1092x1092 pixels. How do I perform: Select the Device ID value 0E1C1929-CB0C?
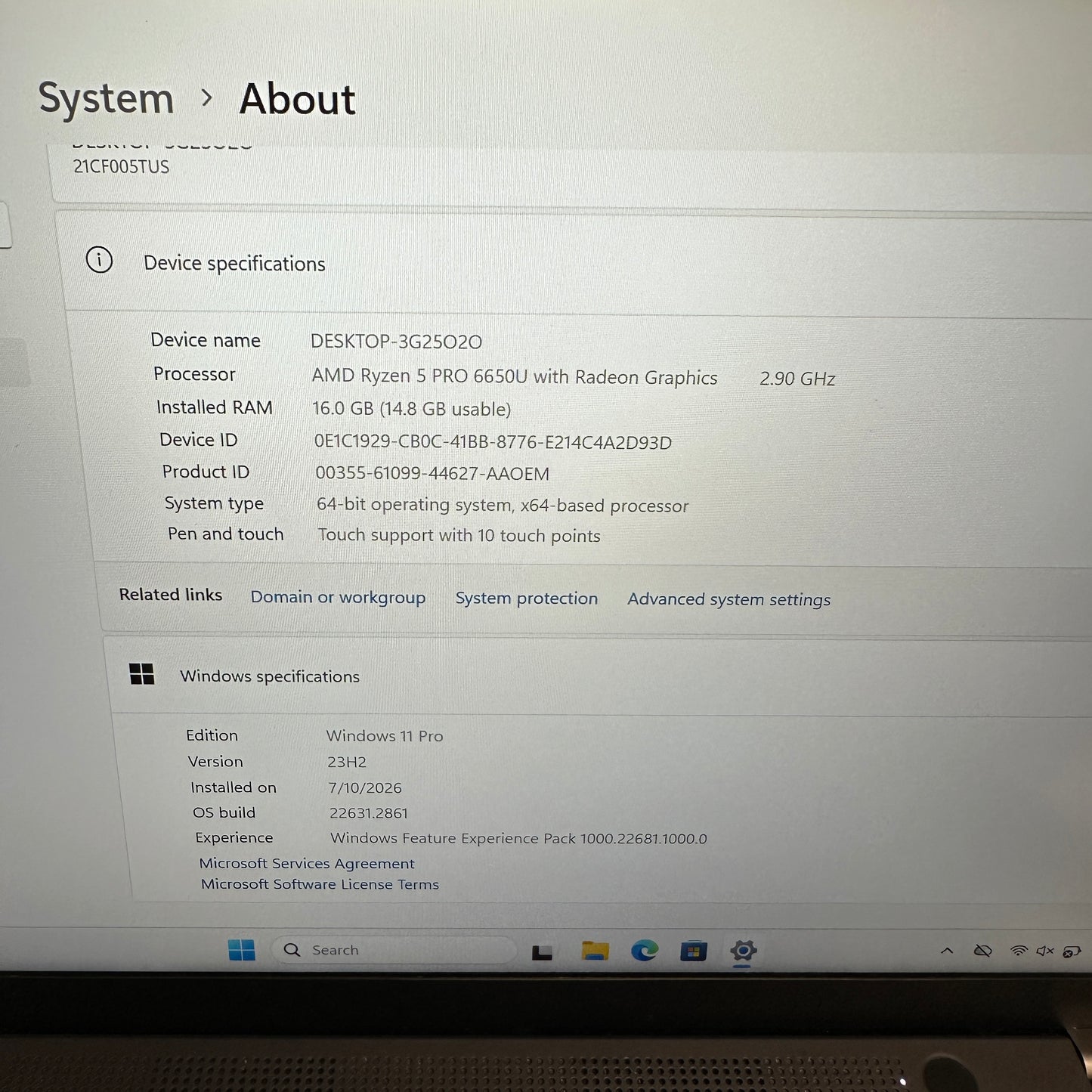point(493,442)
